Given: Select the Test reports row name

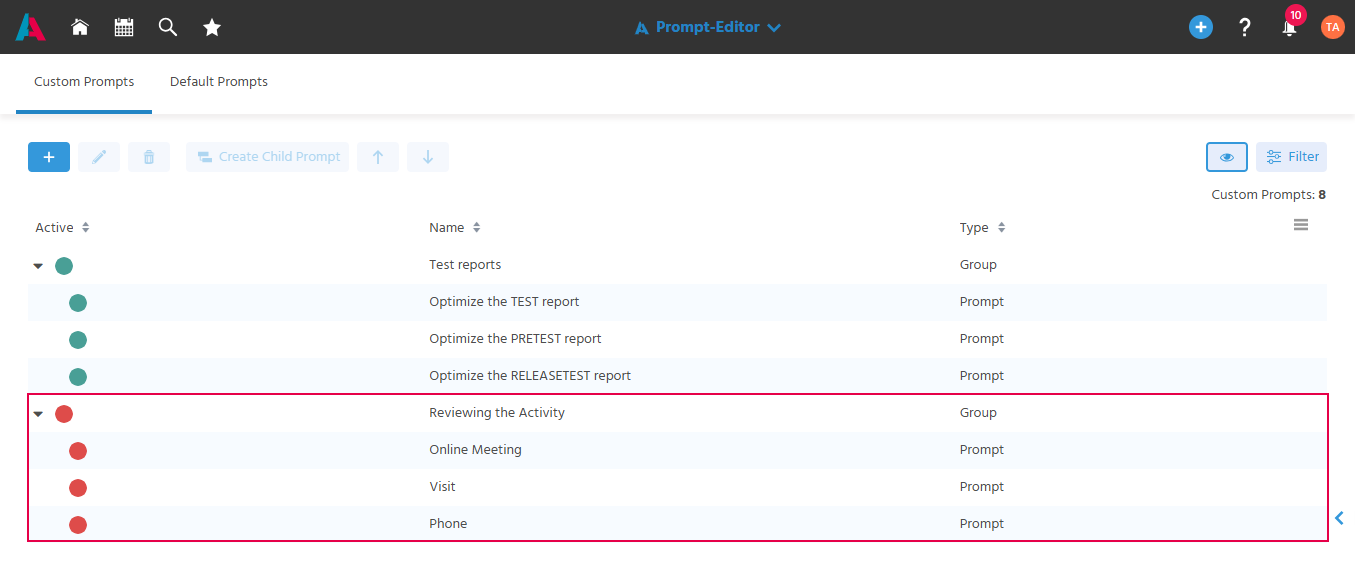Looking at the screenshot, I should (465, 265).
